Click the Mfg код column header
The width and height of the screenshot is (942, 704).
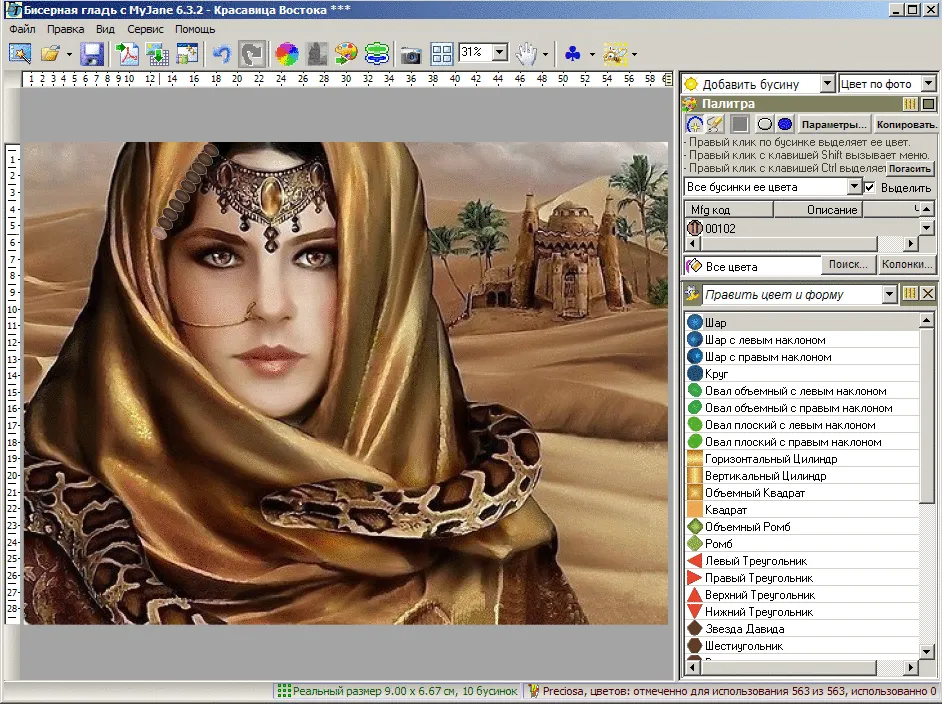pyautogui.click(x=729, y=210)
